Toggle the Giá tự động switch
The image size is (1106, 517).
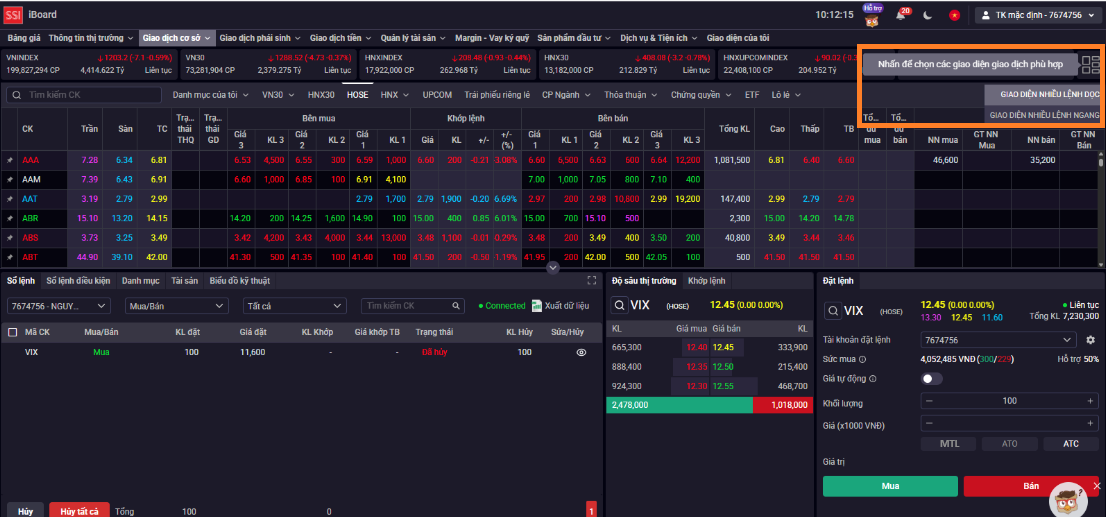point(932,379)
